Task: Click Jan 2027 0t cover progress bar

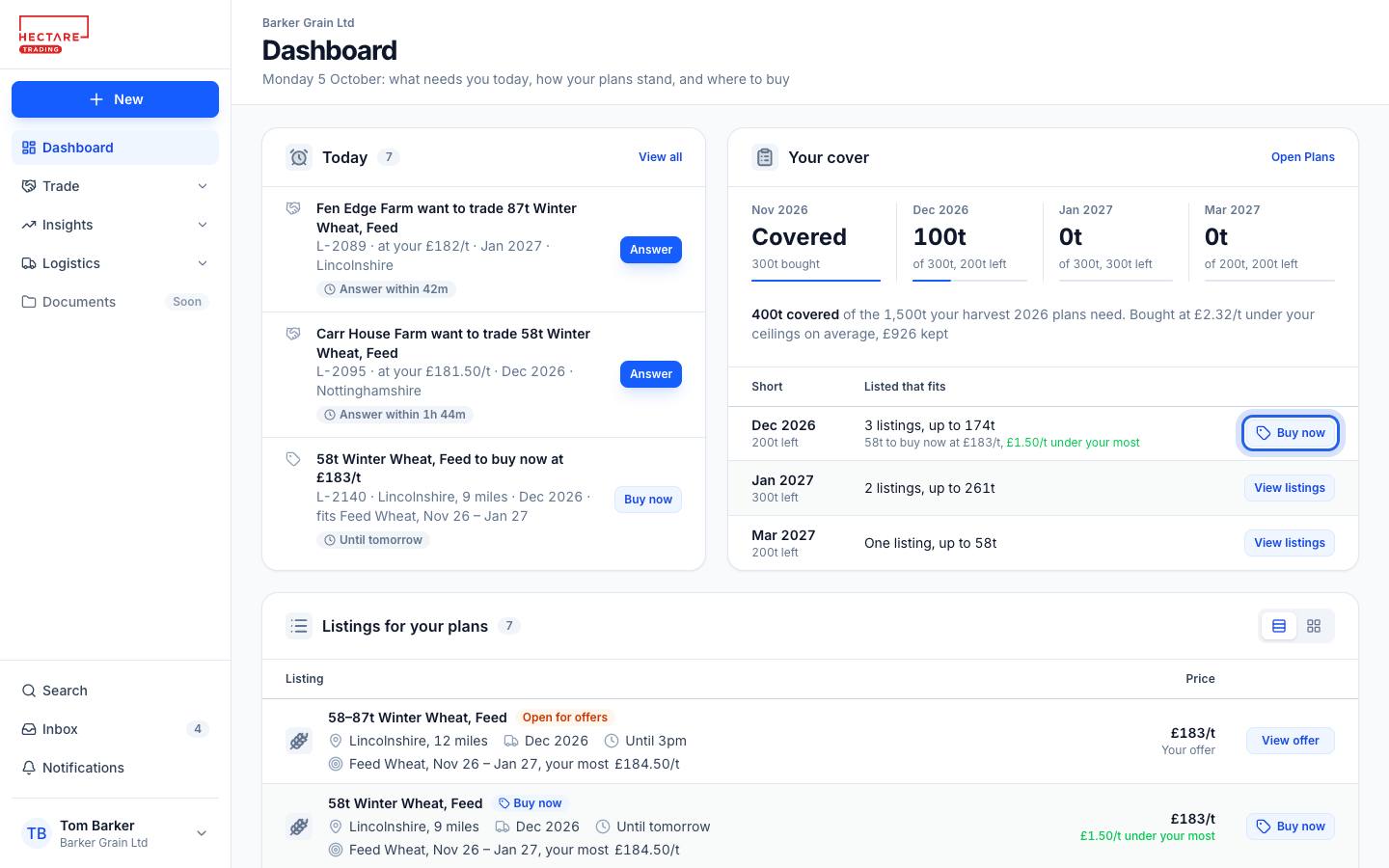Action: [1115, 281]
